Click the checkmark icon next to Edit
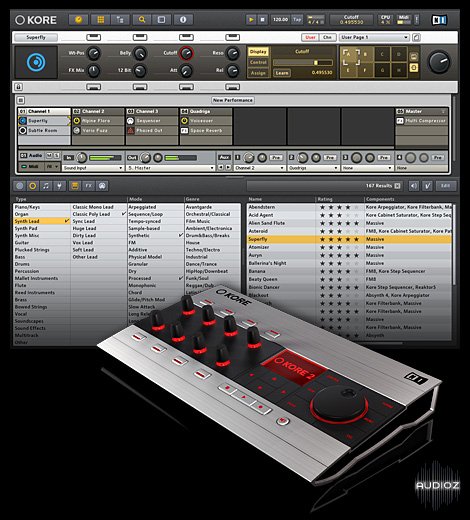 [x=427, y=186]
